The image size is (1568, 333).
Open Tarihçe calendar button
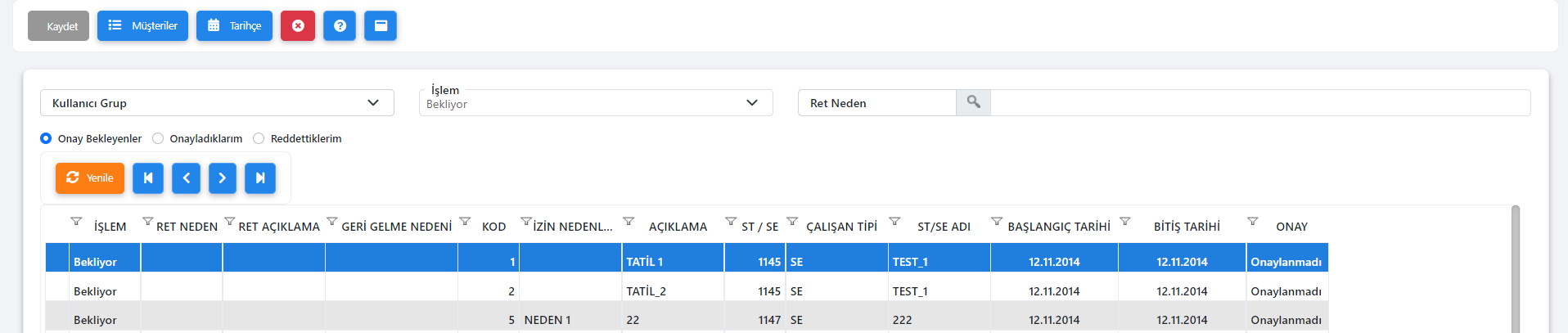pos(234,26)
